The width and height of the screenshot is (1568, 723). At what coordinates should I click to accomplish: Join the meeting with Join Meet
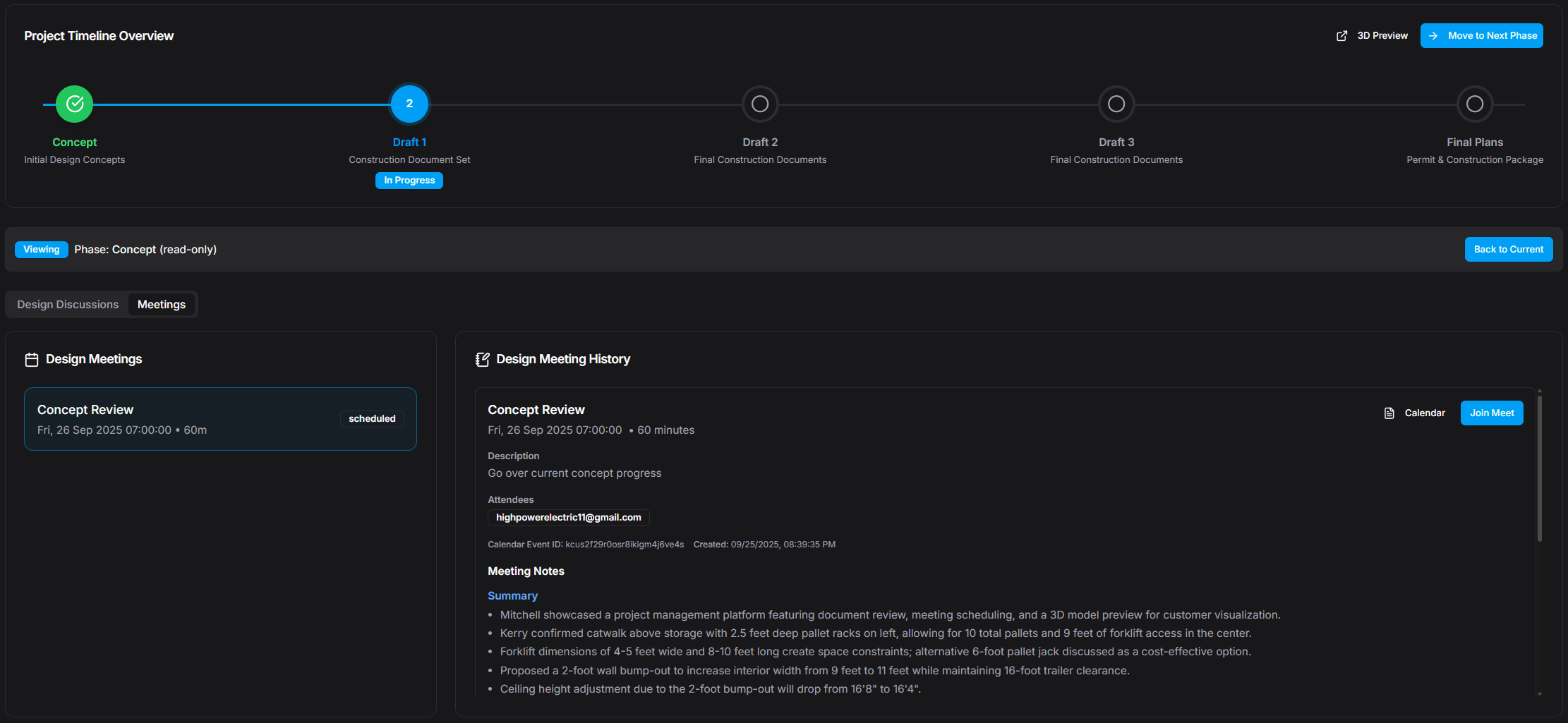click(x=1492, y=413)
